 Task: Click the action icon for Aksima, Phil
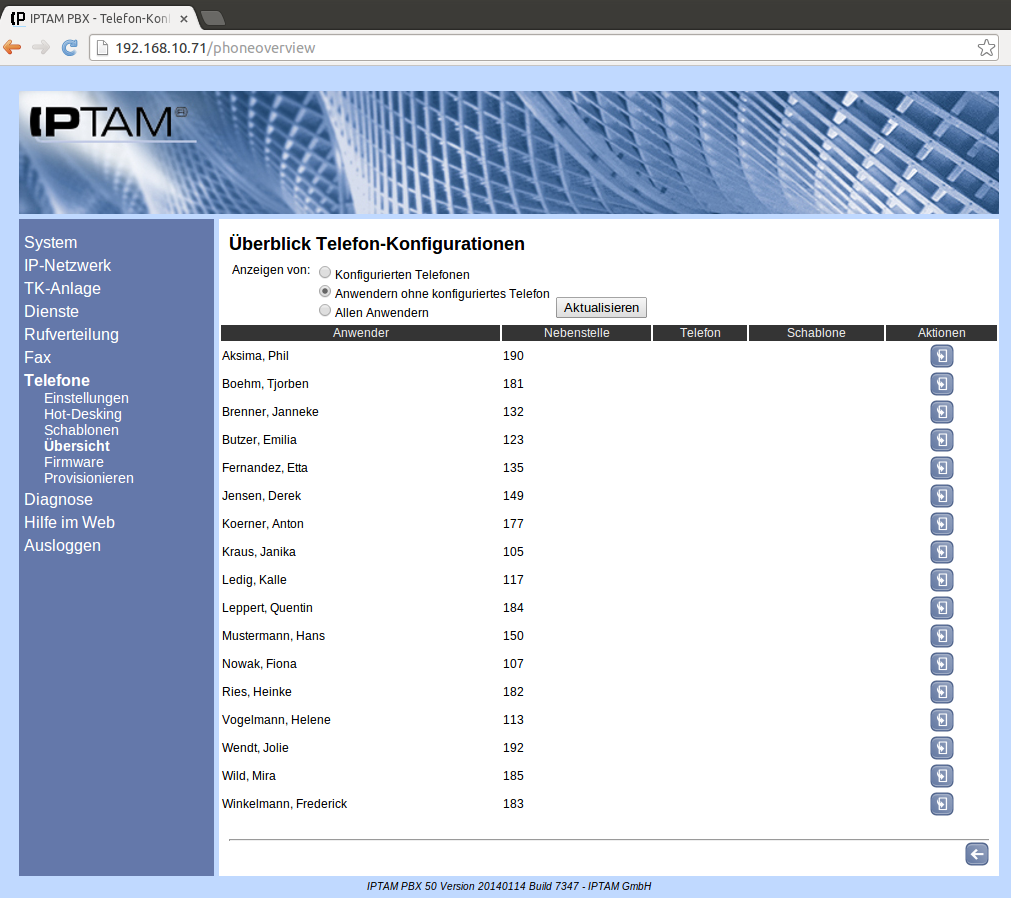[x=941, y=356]
